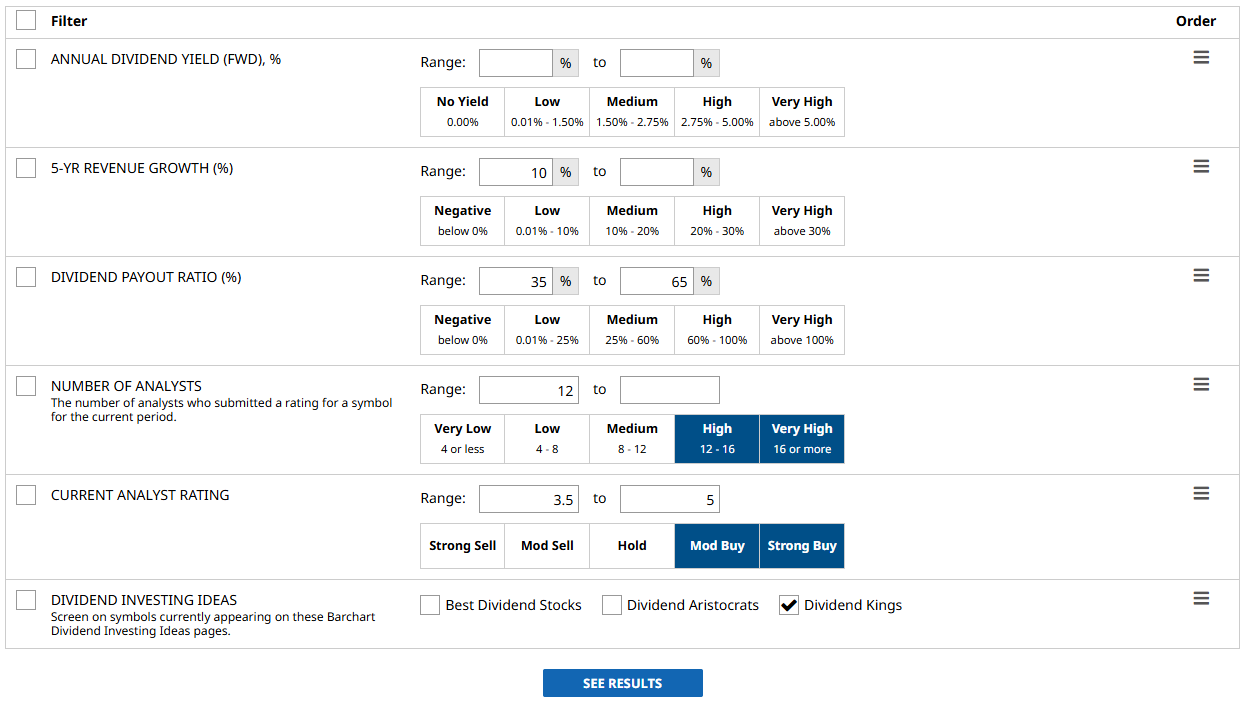Click reorder handle for Number of Analysts filter
The image size is (1246, 701).
(1201, 385)
